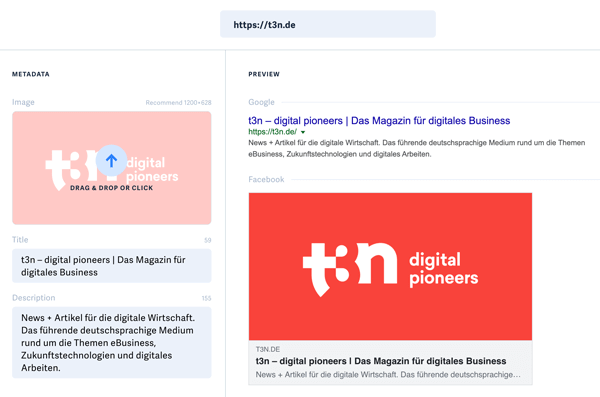
Task: Expand the small green arrow beside Google URL
Action: coord(303,132)
